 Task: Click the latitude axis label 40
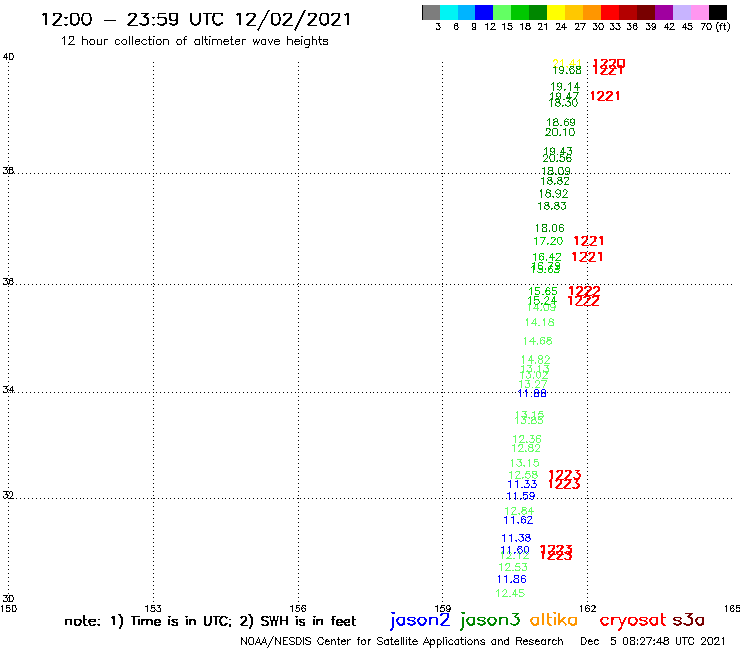(8, 57)
